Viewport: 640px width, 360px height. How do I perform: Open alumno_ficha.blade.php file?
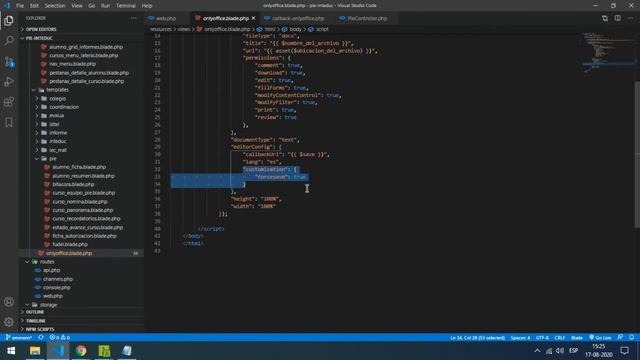79,167
